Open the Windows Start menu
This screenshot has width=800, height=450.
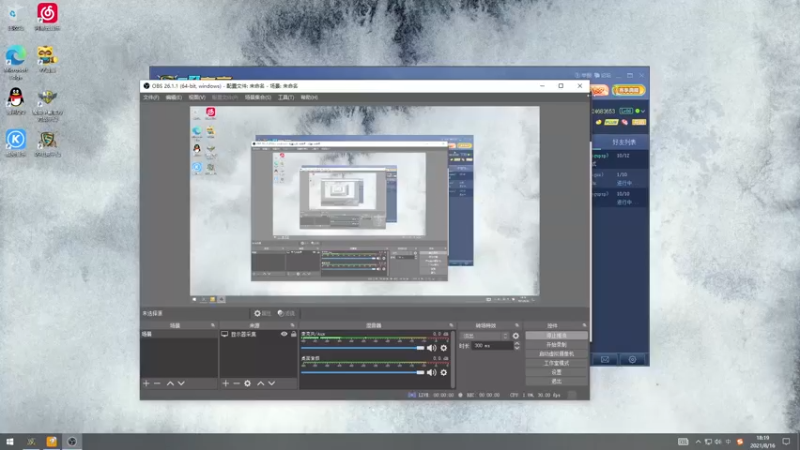coord(10,441)
